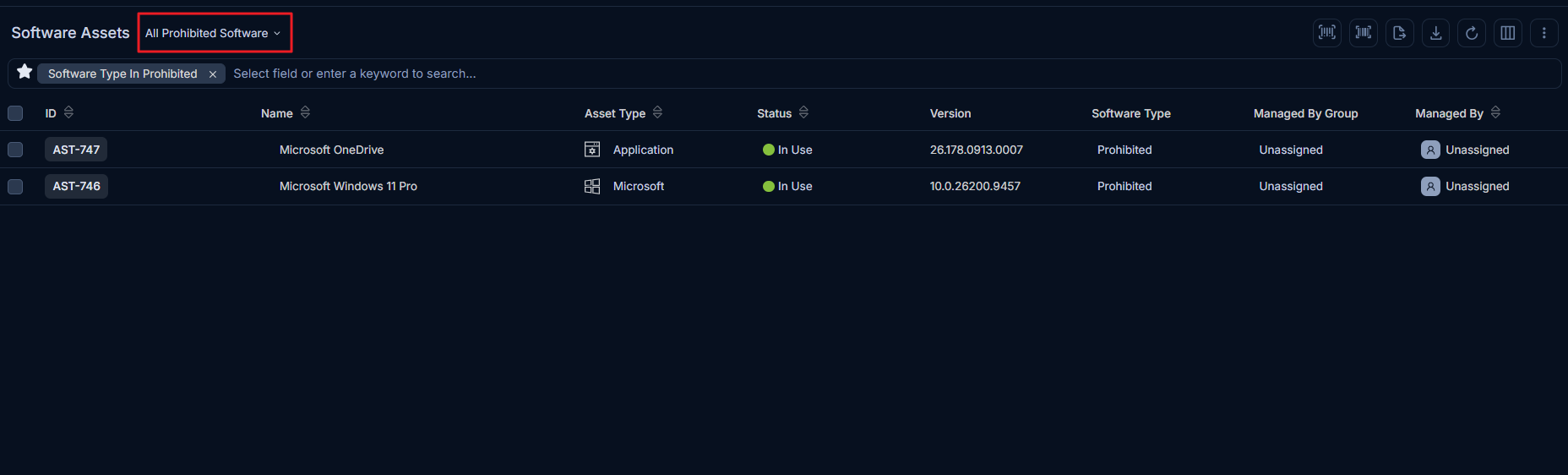1568x475 pixels.
Task: Sort the table by Managed By column
Action: point(1495,112)
